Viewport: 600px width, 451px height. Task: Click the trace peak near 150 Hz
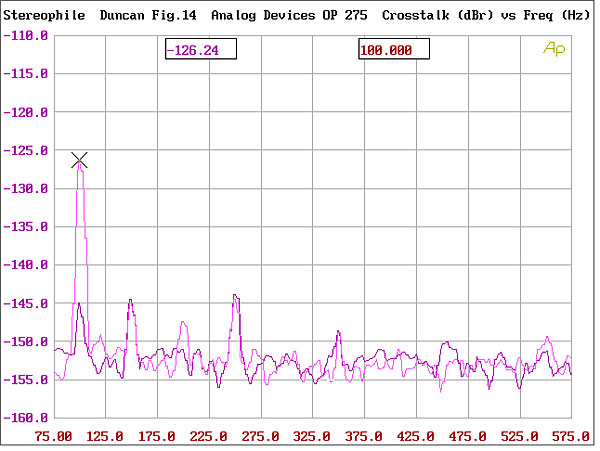tap(130, 301)
